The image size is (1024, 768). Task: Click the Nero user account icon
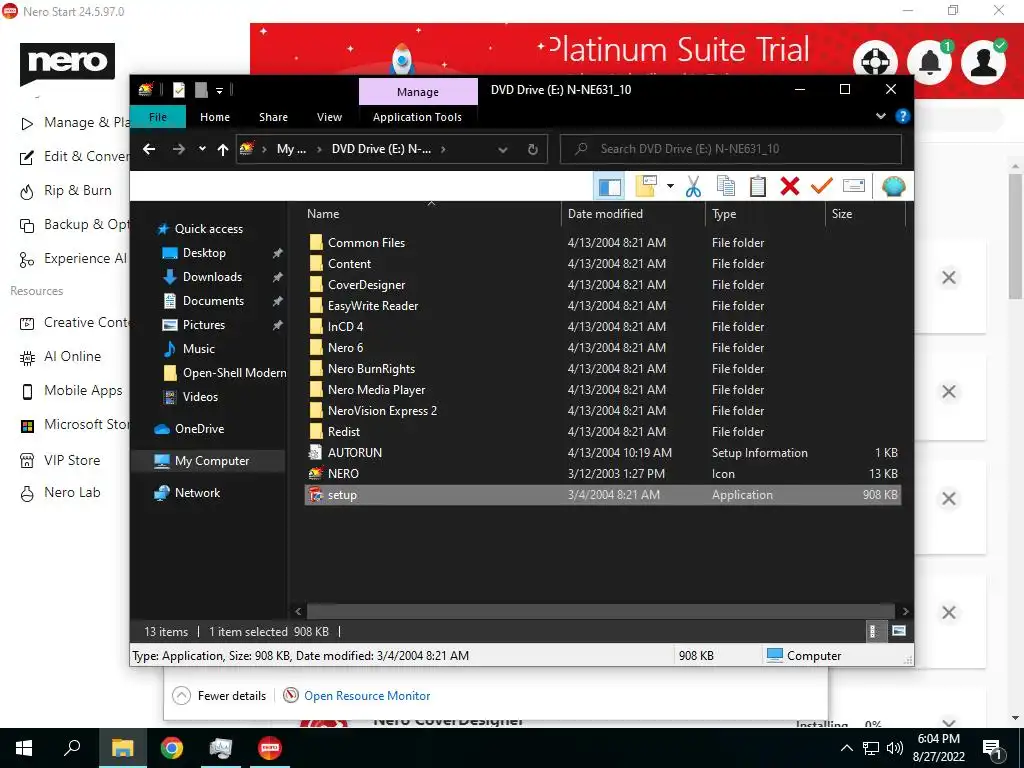coord(984,62)
